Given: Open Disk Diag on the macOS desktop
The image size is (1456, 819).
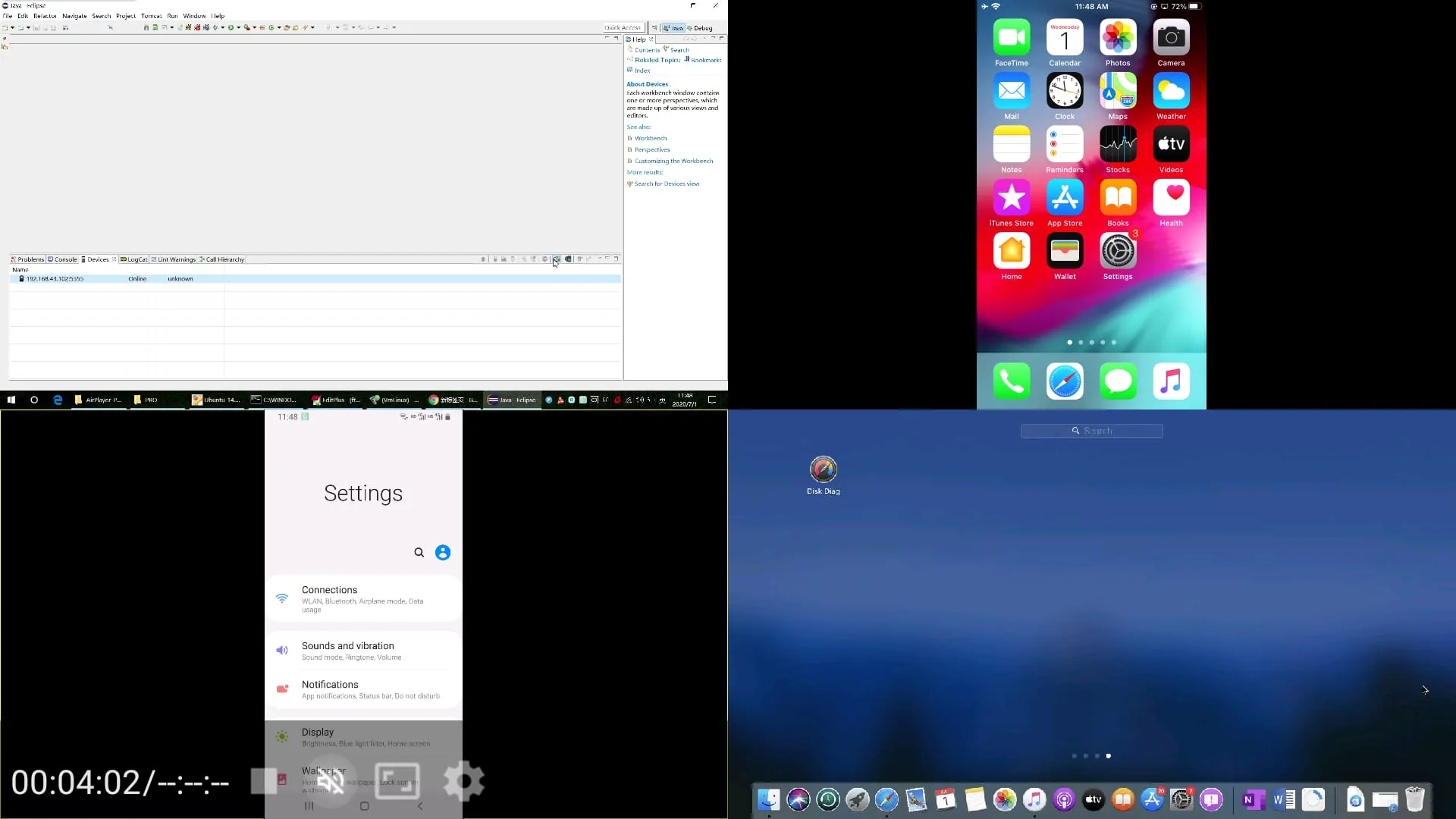Looking at the screenshot, I should [x=823, y=470].
